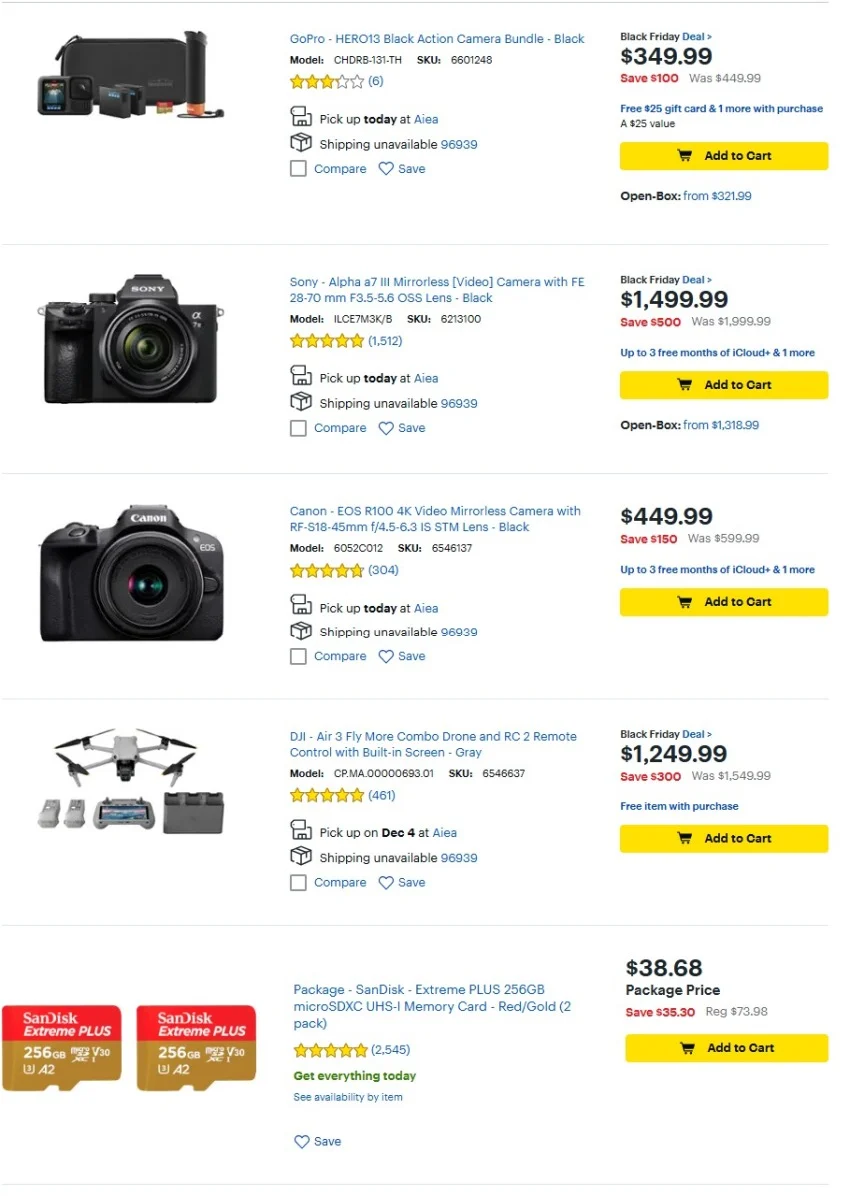
Task: Save SanDisk memory card package with heart icon
Action: pos(302,1141)
